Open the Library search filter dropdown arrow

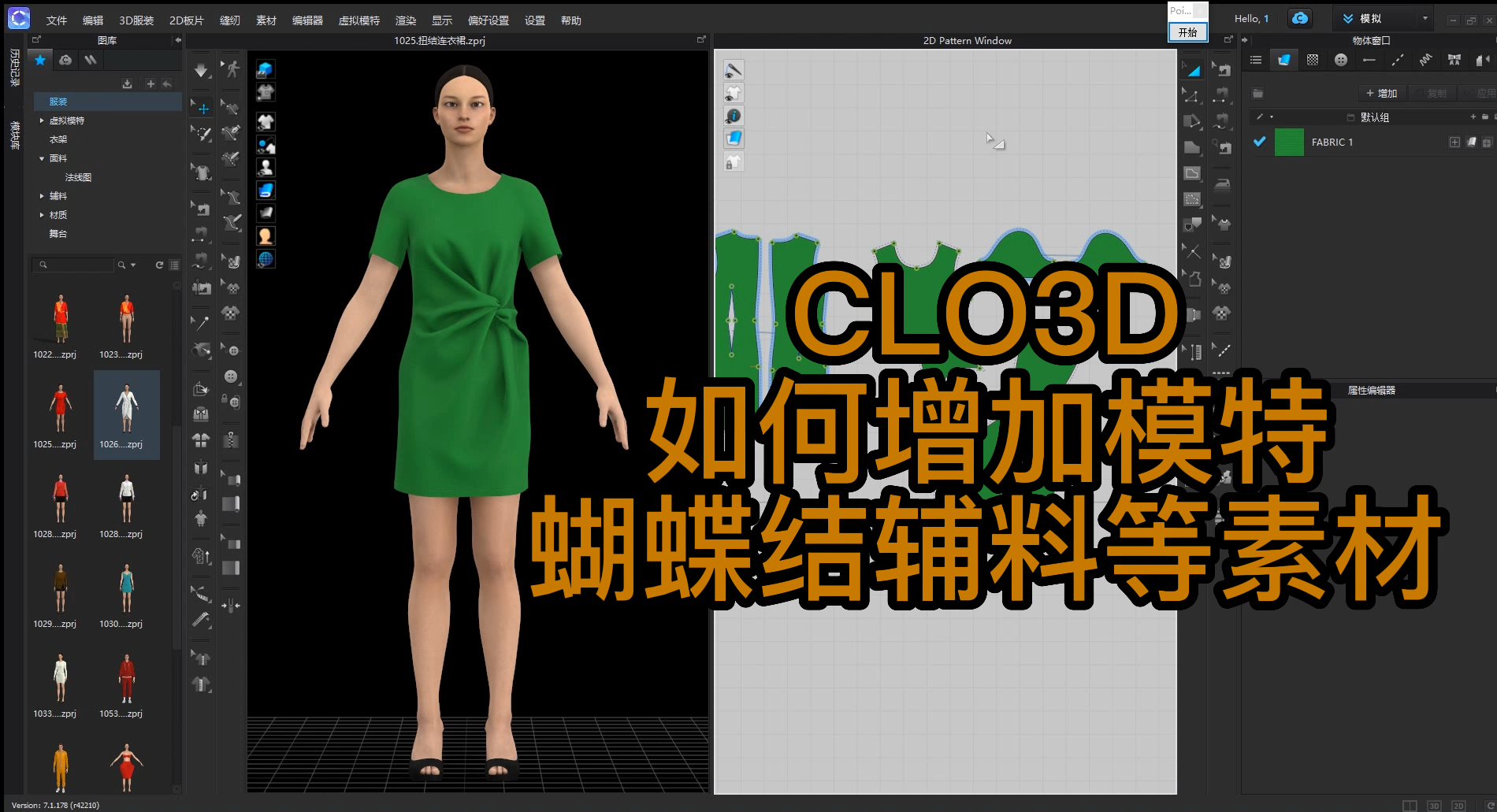tap(133, 265)
